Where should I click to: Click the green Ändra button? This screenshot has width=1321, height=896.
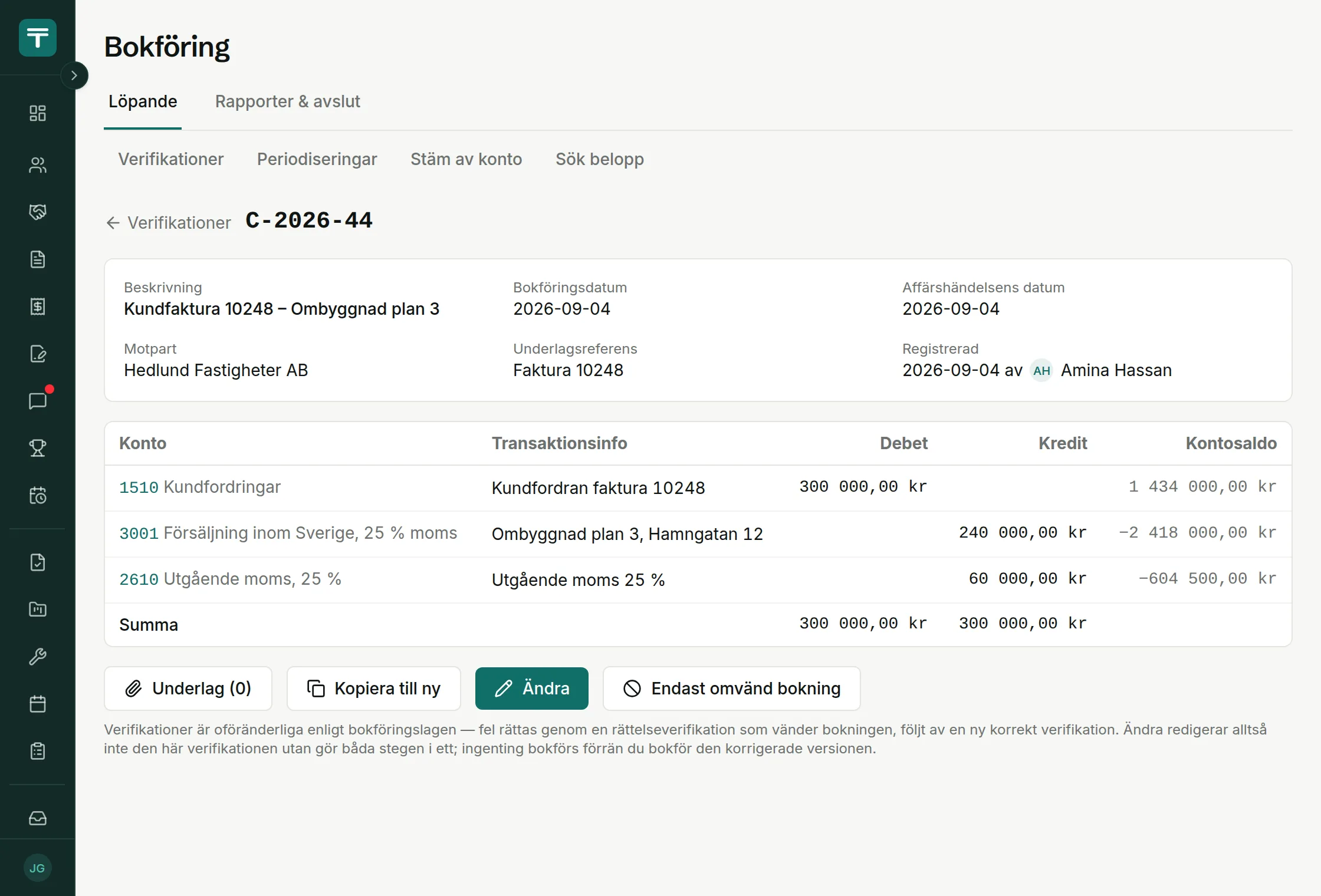click(x=532, y=689)
